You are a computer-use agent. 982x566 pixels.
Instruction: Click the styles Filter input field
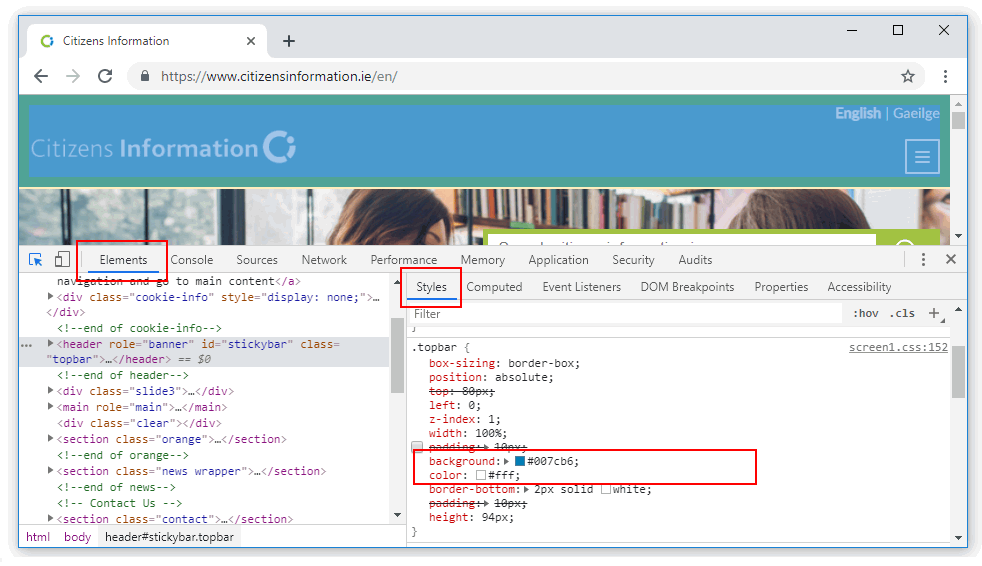pyautogui.click(x=625, y=314)
